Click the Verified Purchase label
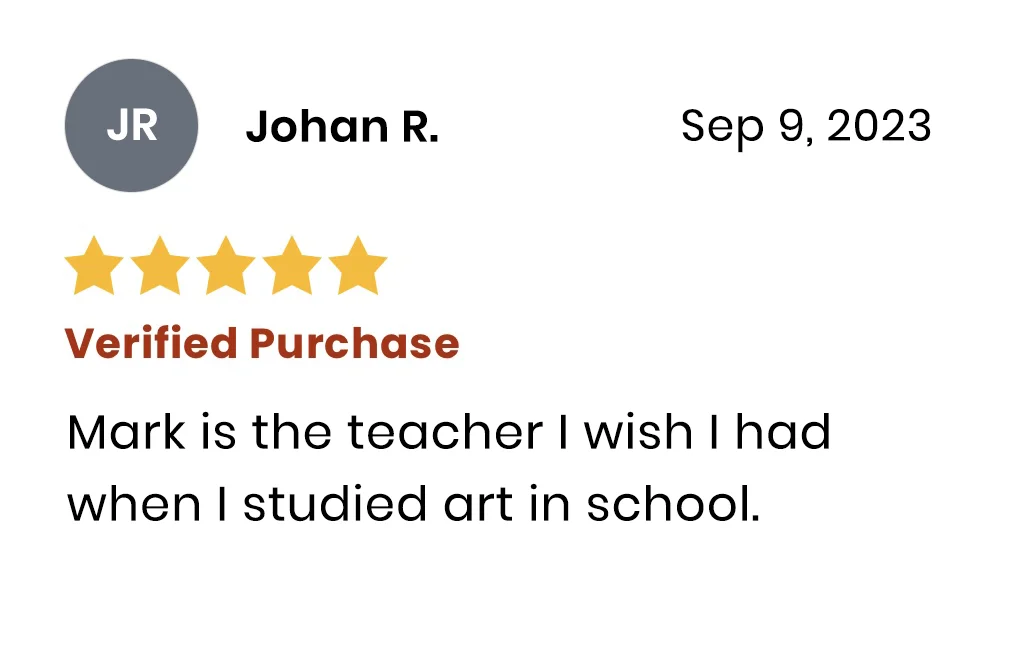1024x660 pixels. (x=262, y=343)
